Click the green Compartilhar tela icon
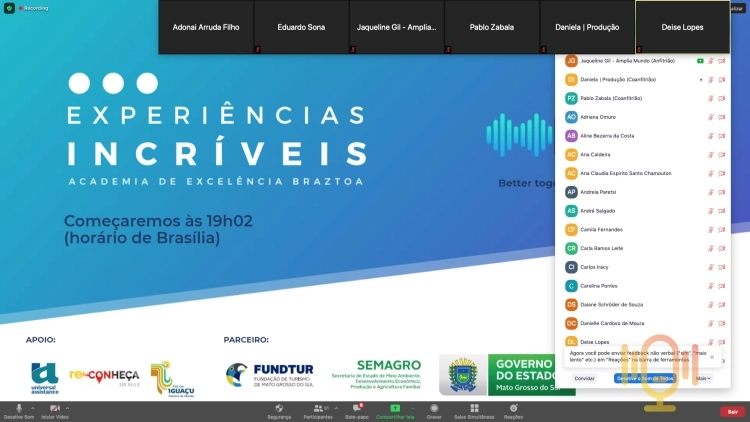The height and width of the screenshot is (422, 750). [x=395, y=408]
